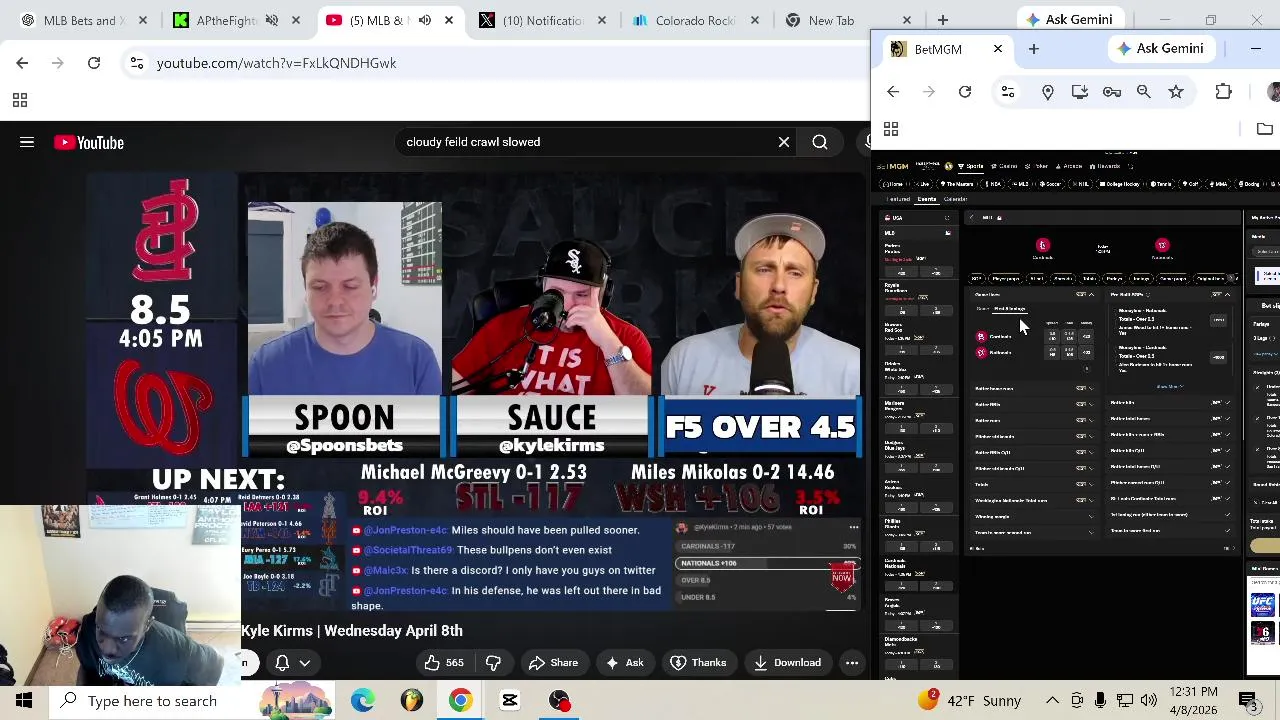This screenshot has height=720, width=1280.
Task: Expand Batter RBIs section in BetMGM
Action: coord(1035,404)
